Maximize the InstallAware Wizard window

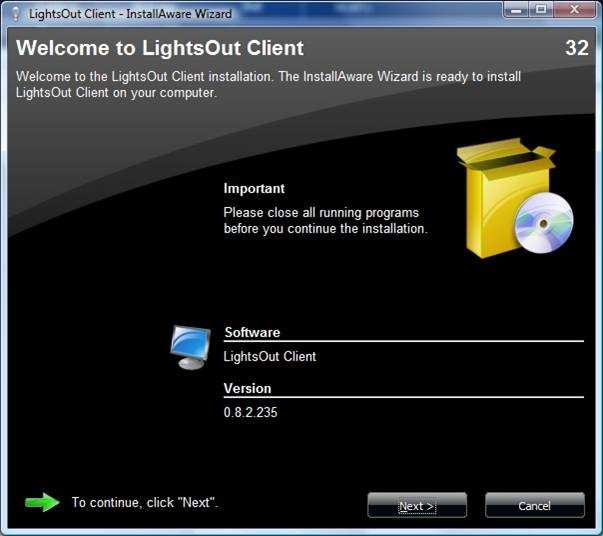coord(541,10)
